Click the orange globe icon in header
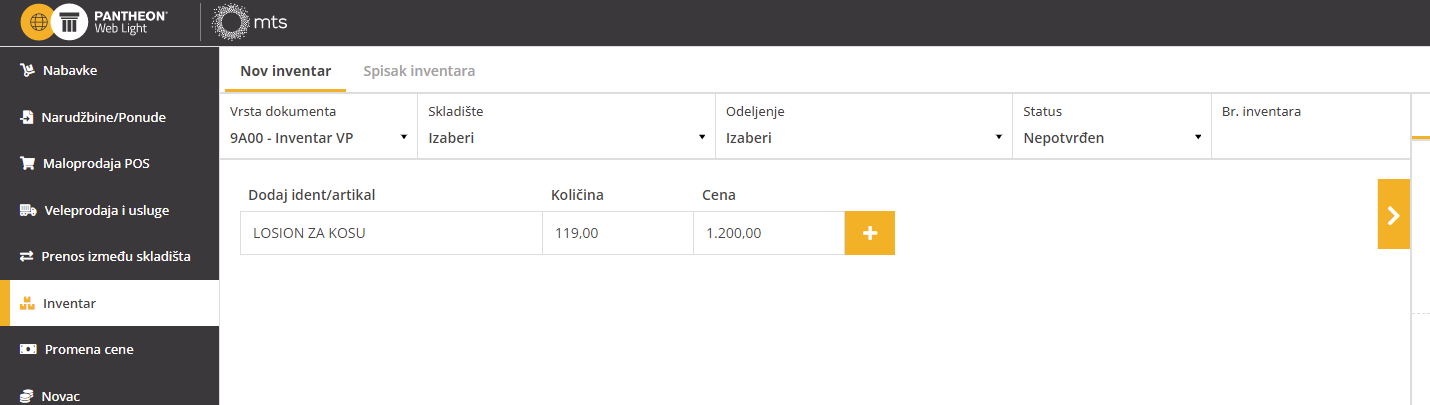 click(38, 21)
